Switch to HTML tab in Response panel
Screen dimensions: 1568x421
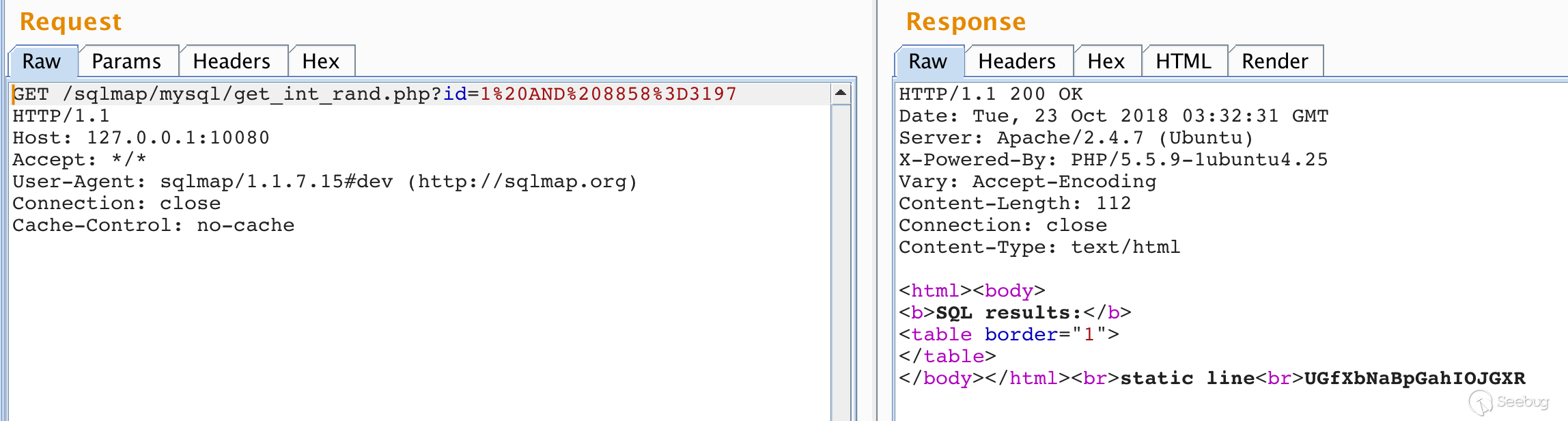[1184, 62]
